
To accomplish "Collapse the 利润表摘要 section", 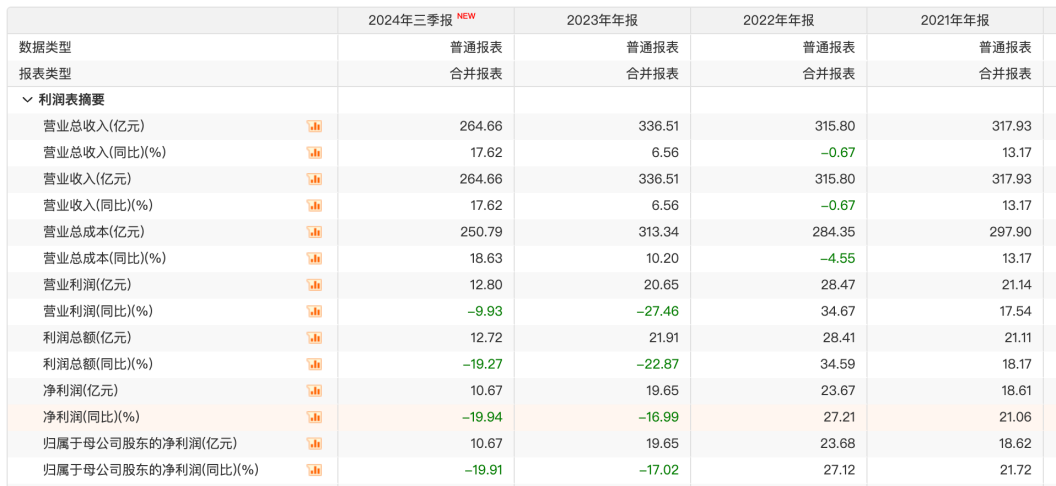I will pos(27,100).
